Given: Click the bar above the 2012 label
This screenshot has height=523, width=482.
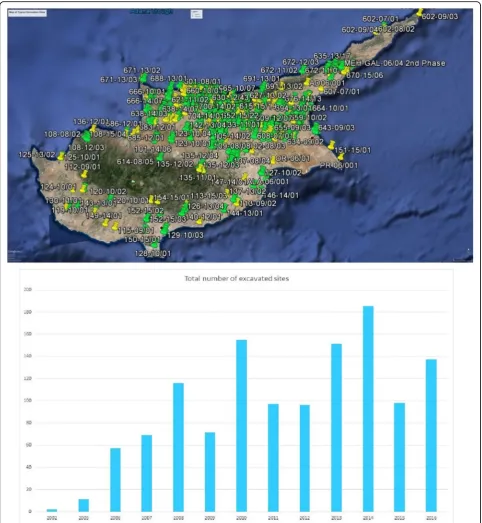Looking at the screenshot, I should (x=305, y=458).
